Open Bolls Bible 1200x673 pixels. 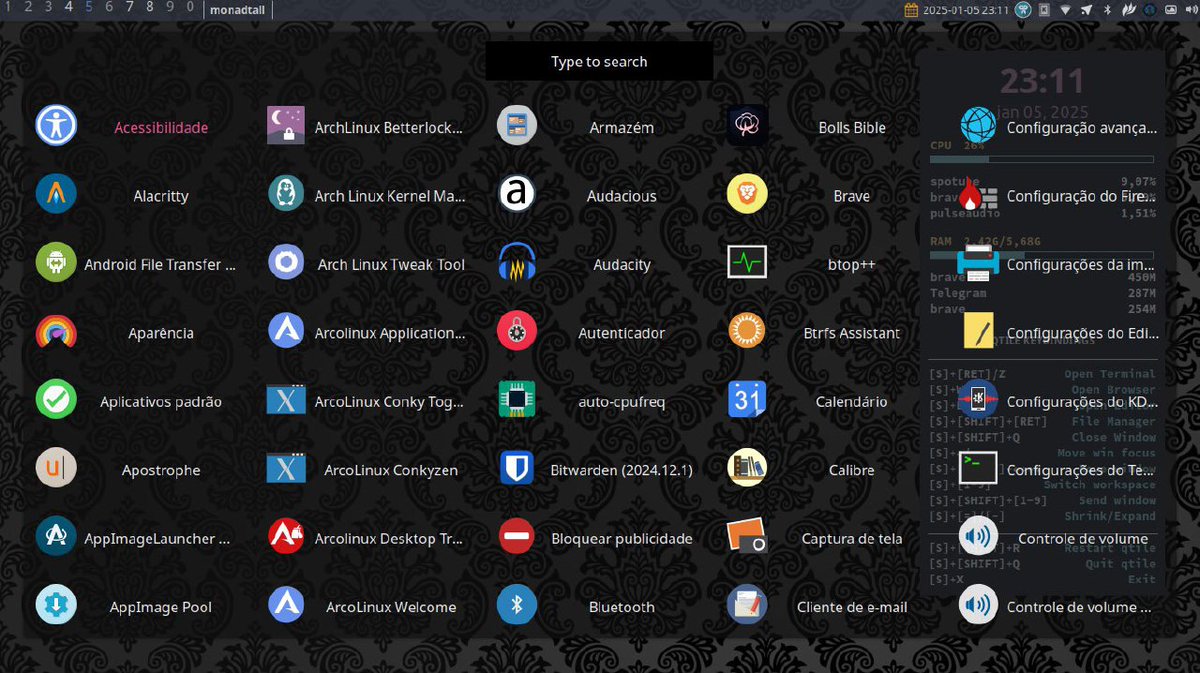click(747, 127)
